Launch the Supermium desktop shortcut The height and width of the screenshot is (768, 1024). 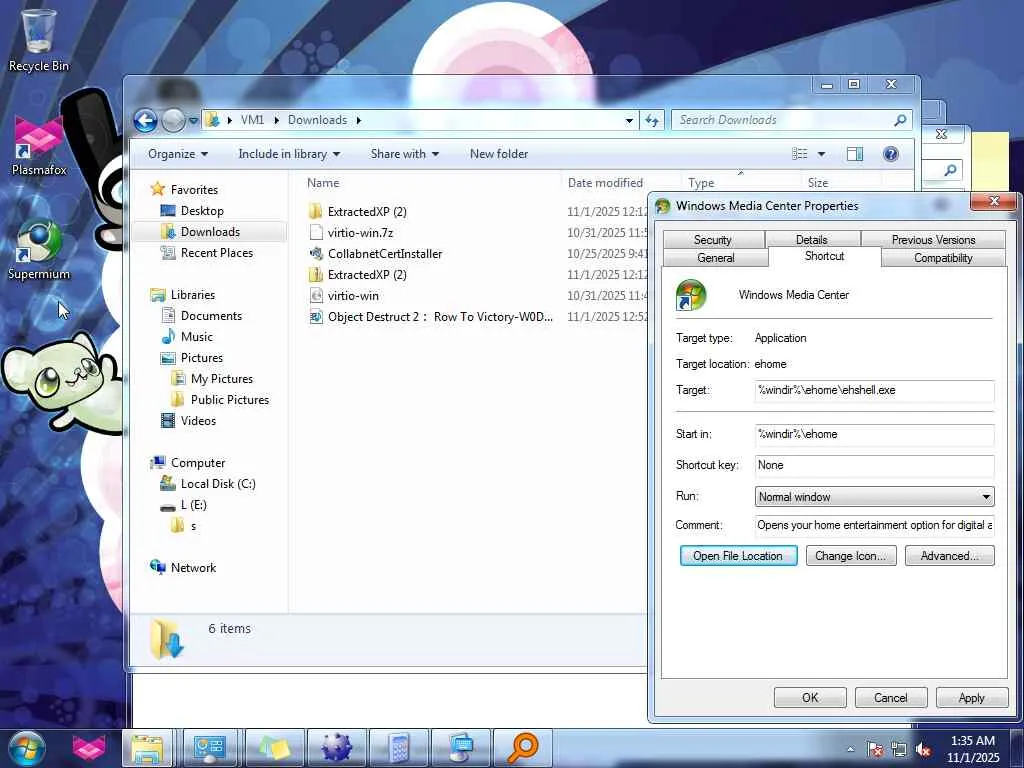pos(39,249)
